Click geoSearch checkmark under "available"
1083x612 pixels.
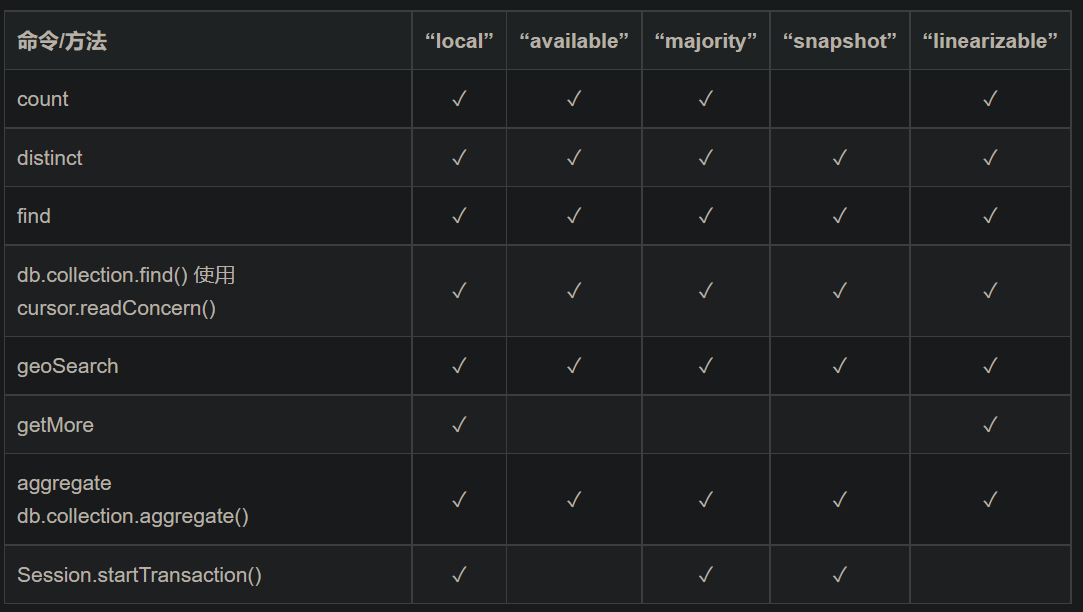tap(574, 365)
